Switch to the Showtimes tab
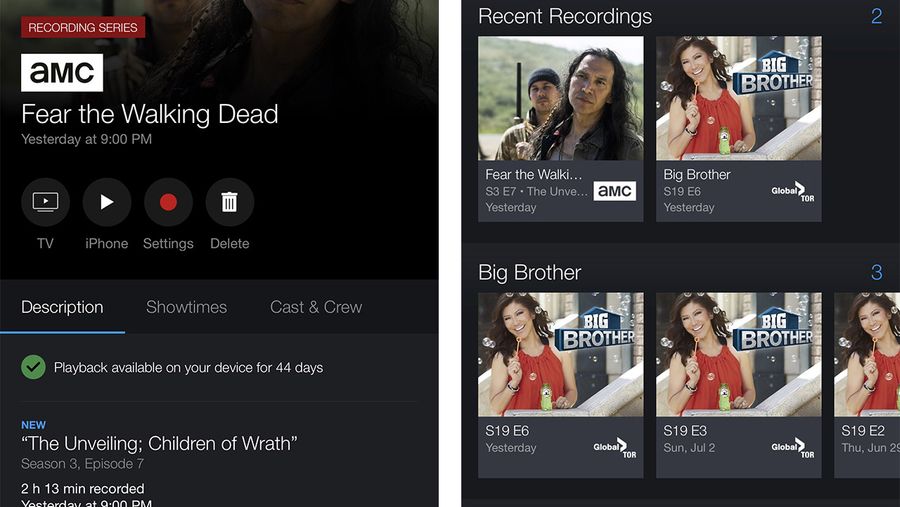The image size is (900, 507). [187, 307]
